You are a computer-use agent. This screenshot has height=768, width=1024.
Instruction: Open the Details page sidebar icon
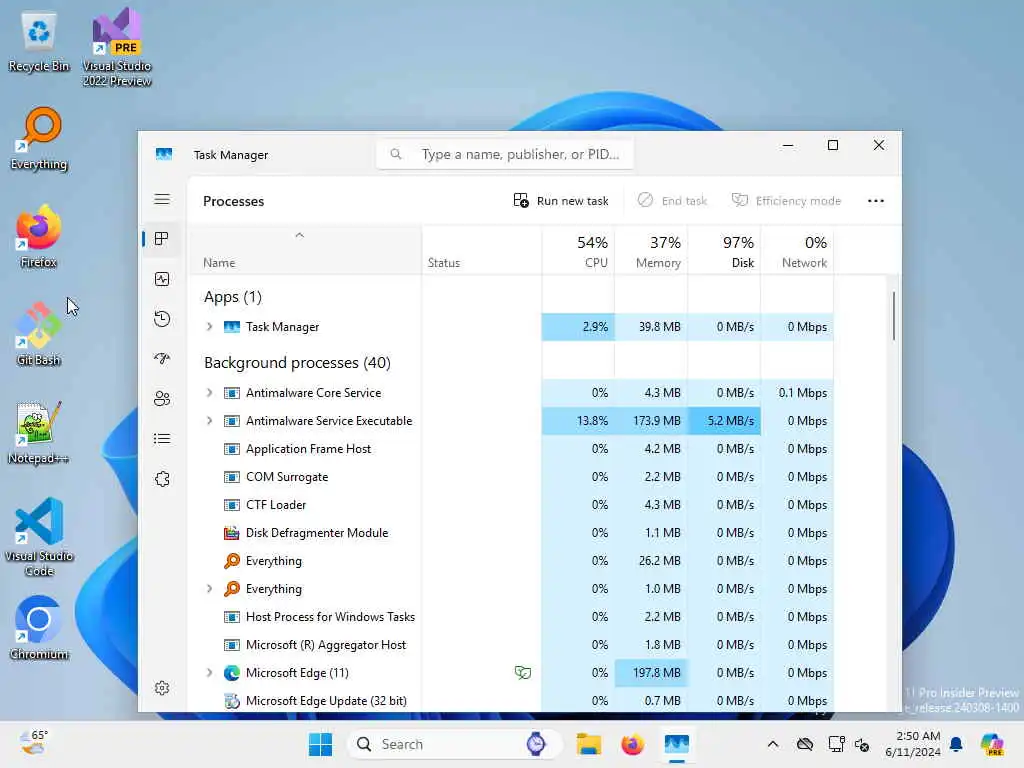pyautogui.click(x=162, y=439)
